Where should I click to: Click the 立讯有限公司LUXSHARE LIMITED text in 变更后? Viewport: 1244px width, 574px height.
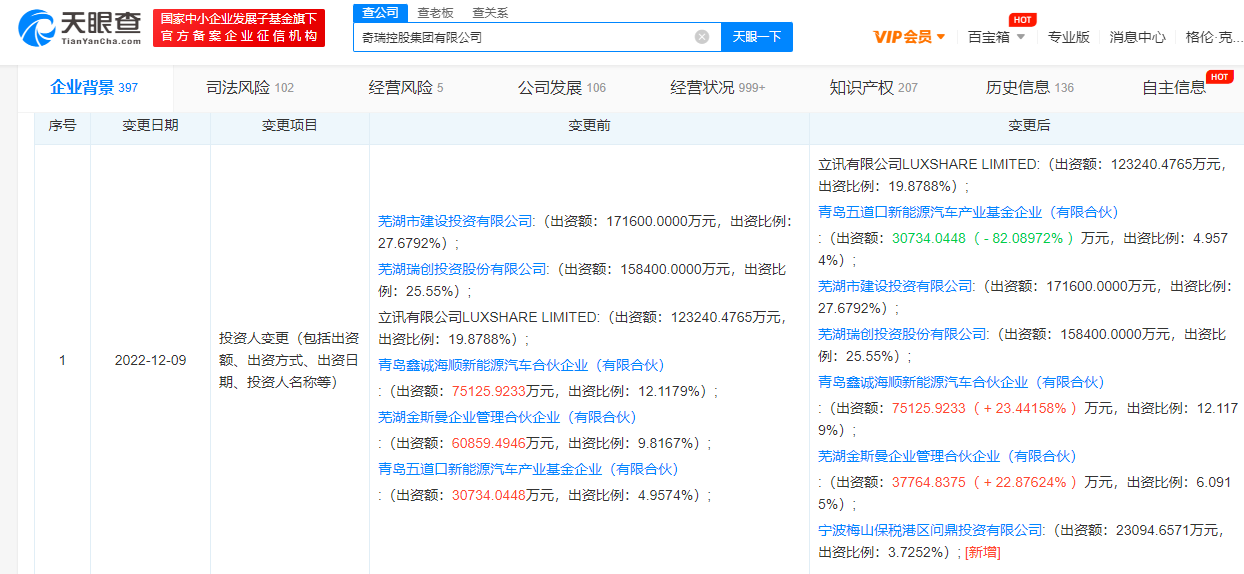(929, 164)
